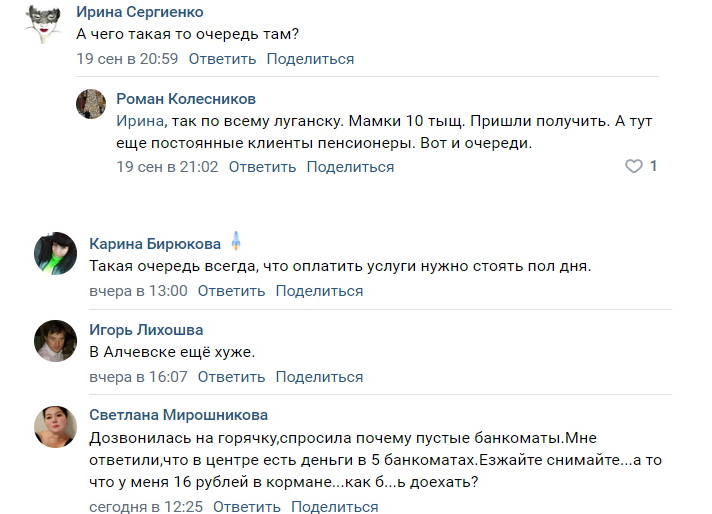Share Ирина Сергиенко's comment via Поделиться
The height and width of the screenshot is (514, 712).
tap(310, 59)
